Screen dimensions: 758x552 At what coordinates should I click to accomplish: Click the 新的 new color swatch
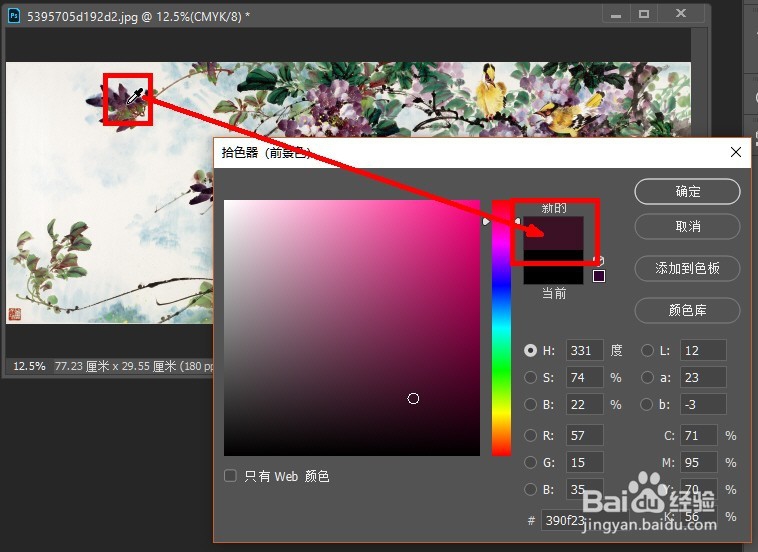(554, 233)
